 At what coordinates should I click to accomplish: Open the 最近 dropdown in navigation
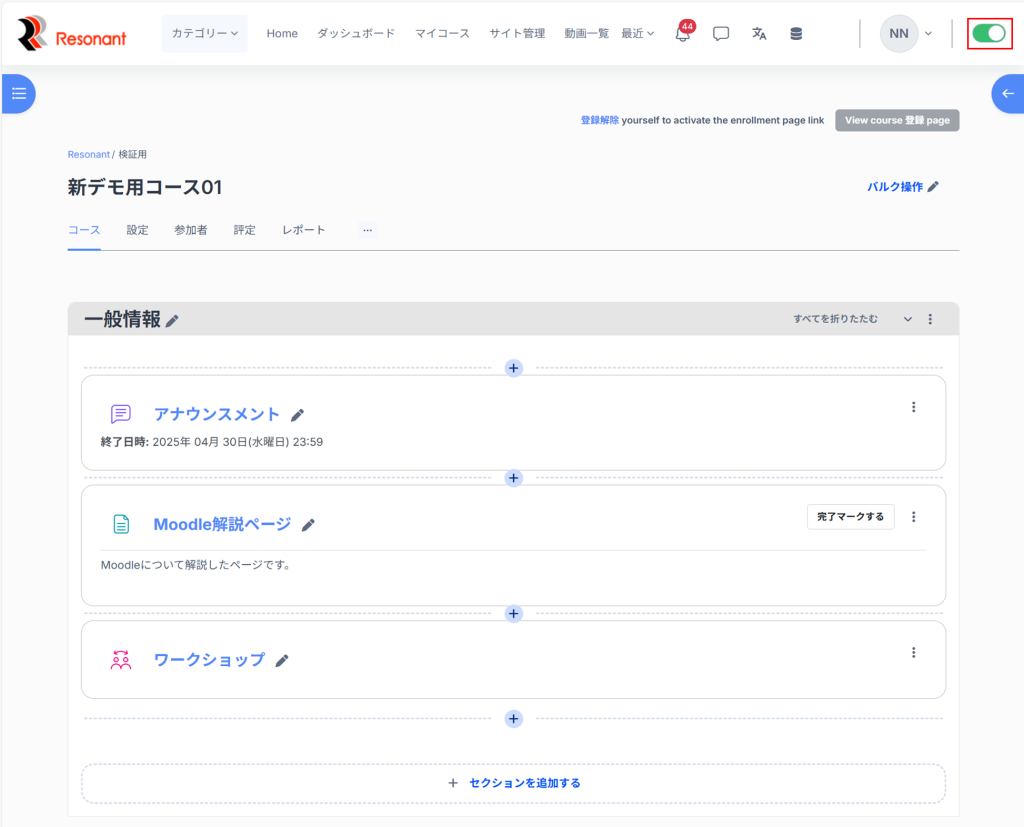coord(637,33)
